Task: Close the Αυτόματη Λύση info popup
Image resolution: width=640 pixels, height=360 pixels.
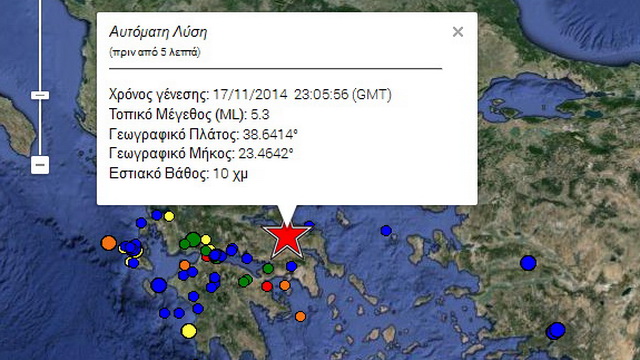Action: point(458,32)
